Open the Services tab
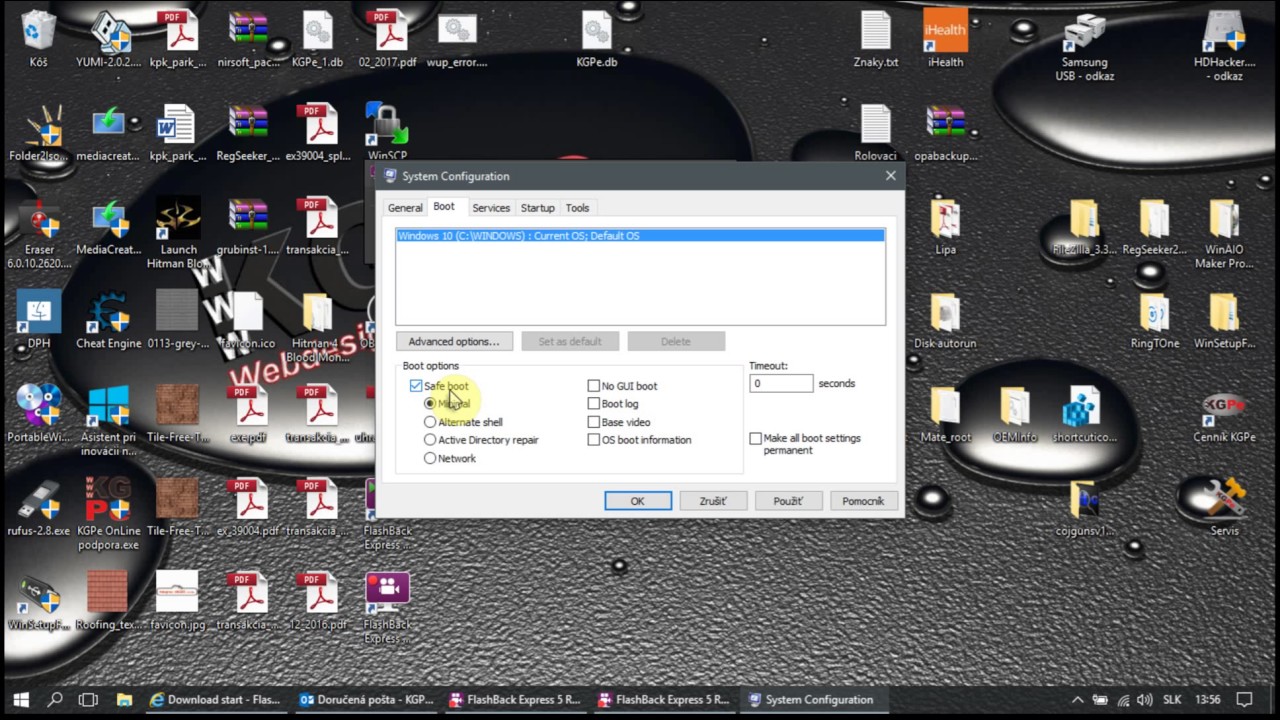This screenshot has height=720, width=1280. (491, 208)
